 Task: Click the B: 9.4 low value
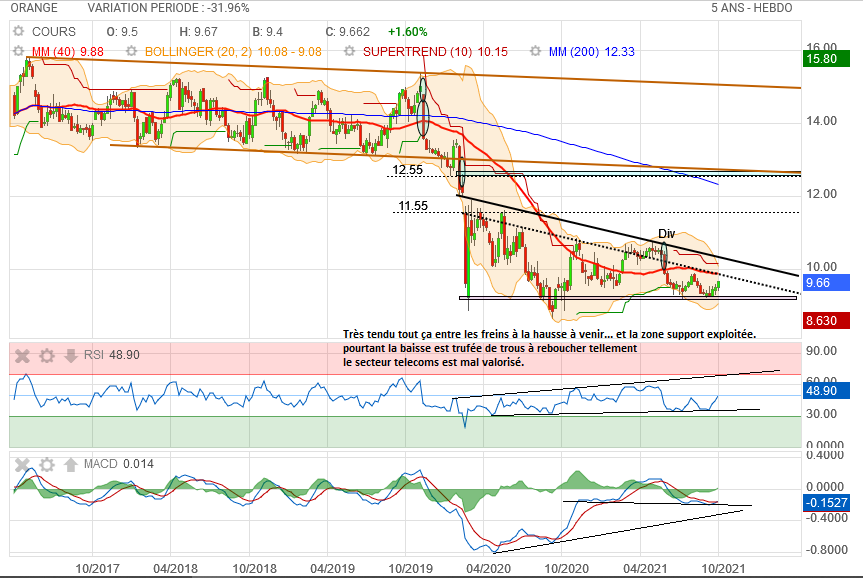click(267, 32)
